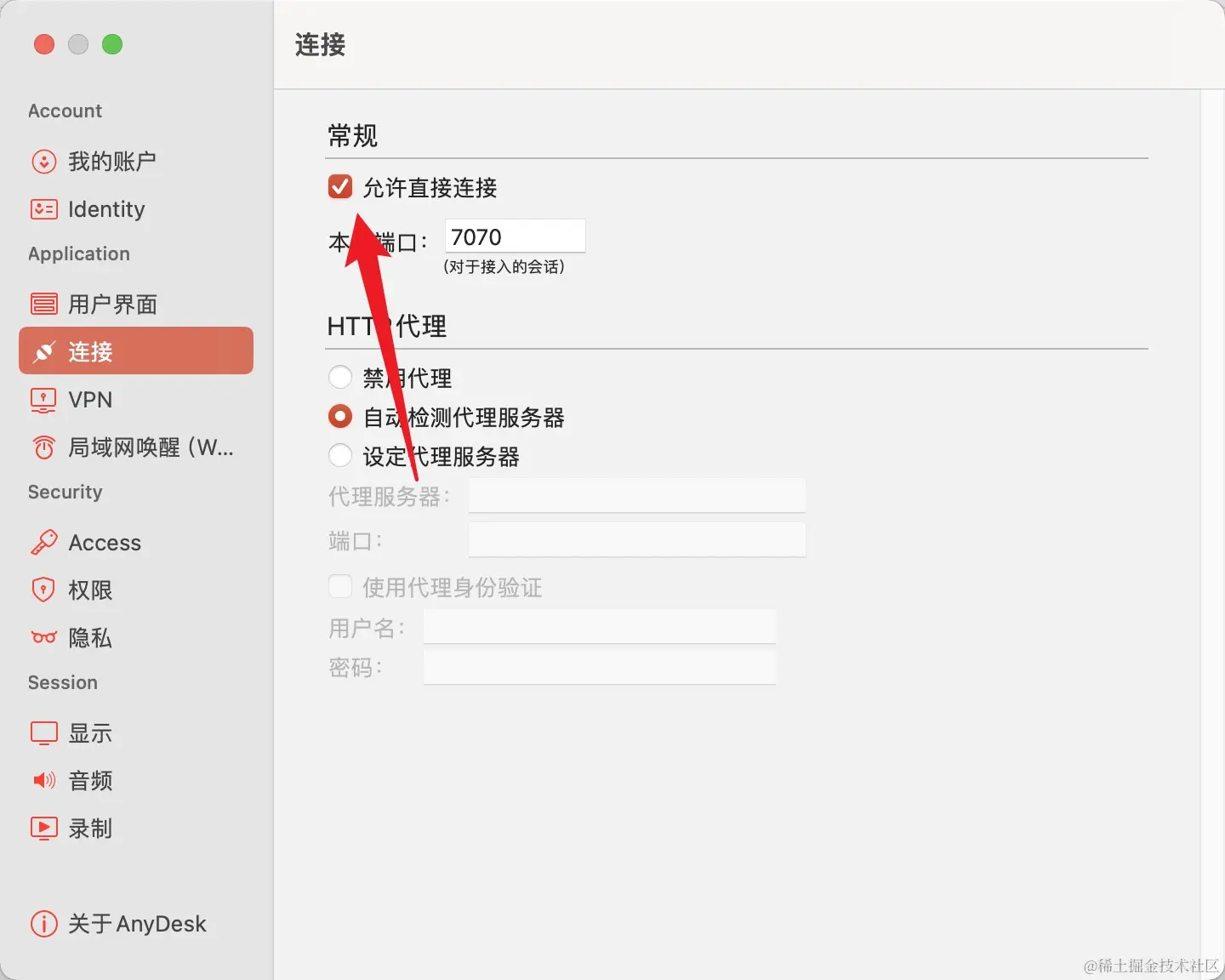1225x980 pixels.
Task: Click the 密码 input field
Action: (x=600, y=667)
